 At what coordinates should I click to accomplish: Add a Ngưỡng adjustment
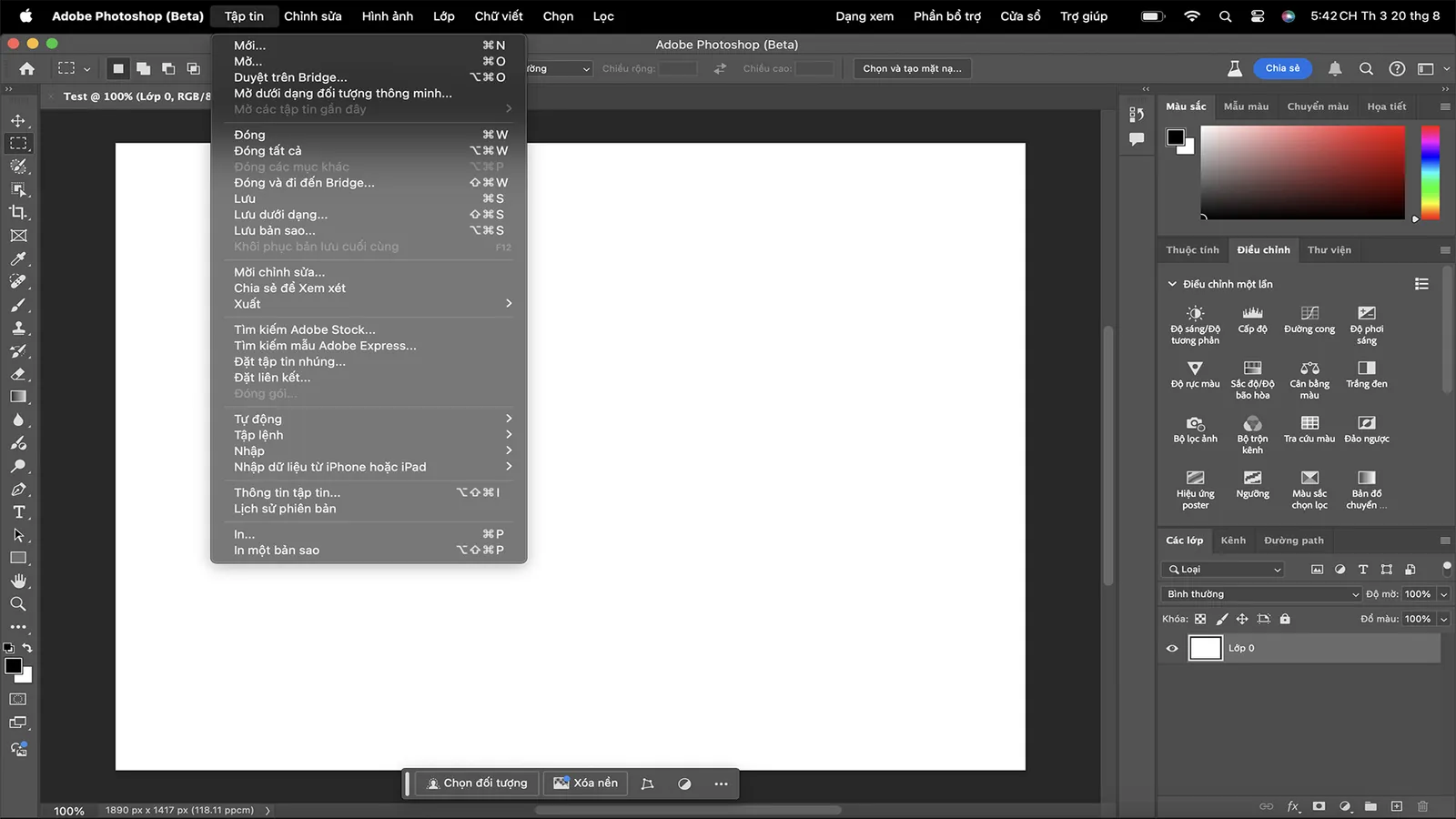1252,484
